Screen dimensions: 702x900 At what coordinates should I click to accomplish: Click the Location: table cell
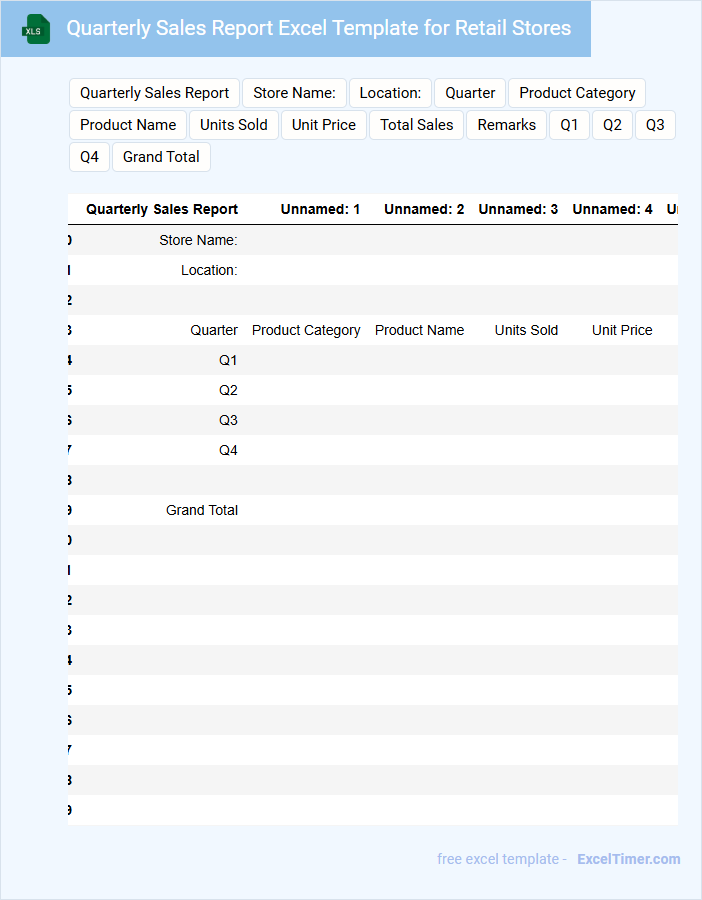(x=209, y=270)
